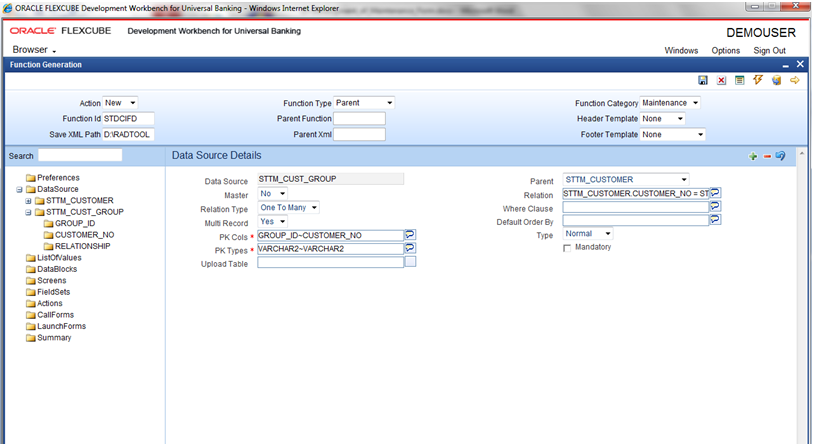Viewport: 813px width, 444px height.
Task: Click the Upload Table text field
Action: pyautogui.click(x=330, y=262)
